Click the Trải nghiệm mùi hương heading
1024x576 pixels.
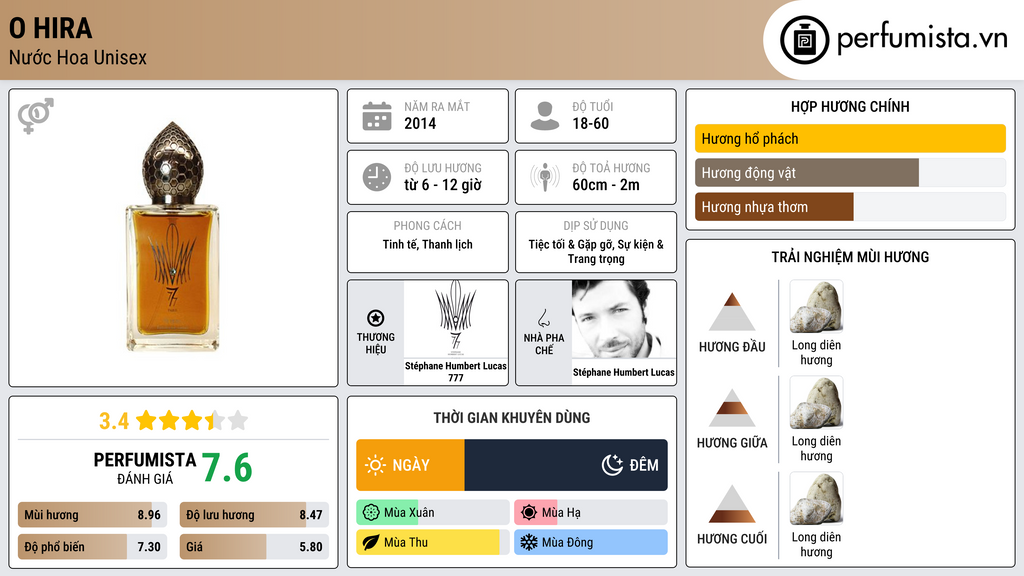(x=850, y=257)
